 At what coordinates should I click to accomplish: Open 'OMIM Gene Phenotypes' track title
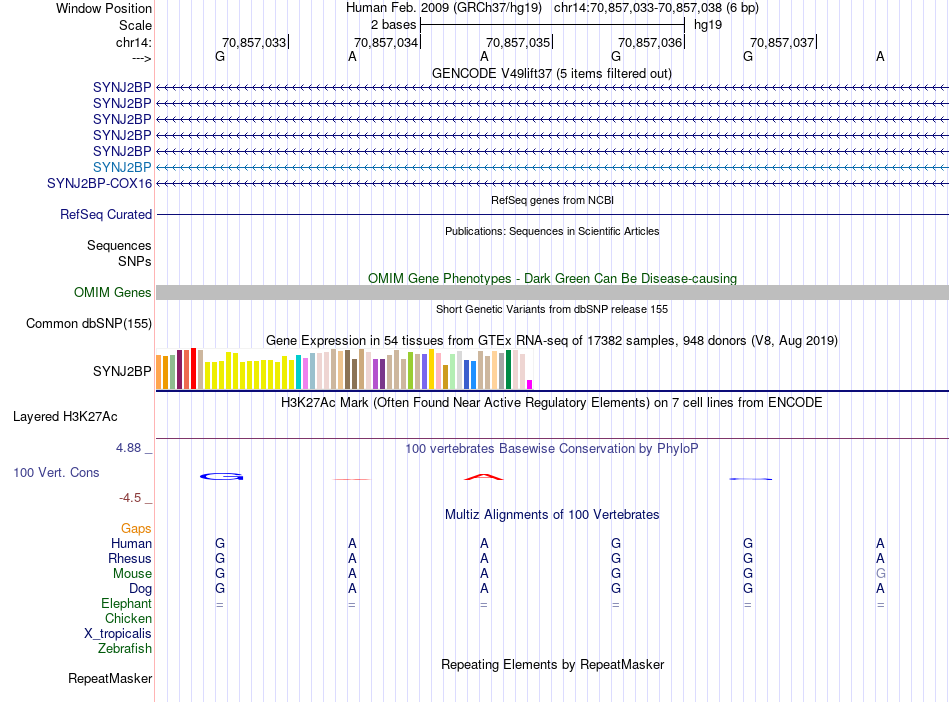click(x=552, y=278)
